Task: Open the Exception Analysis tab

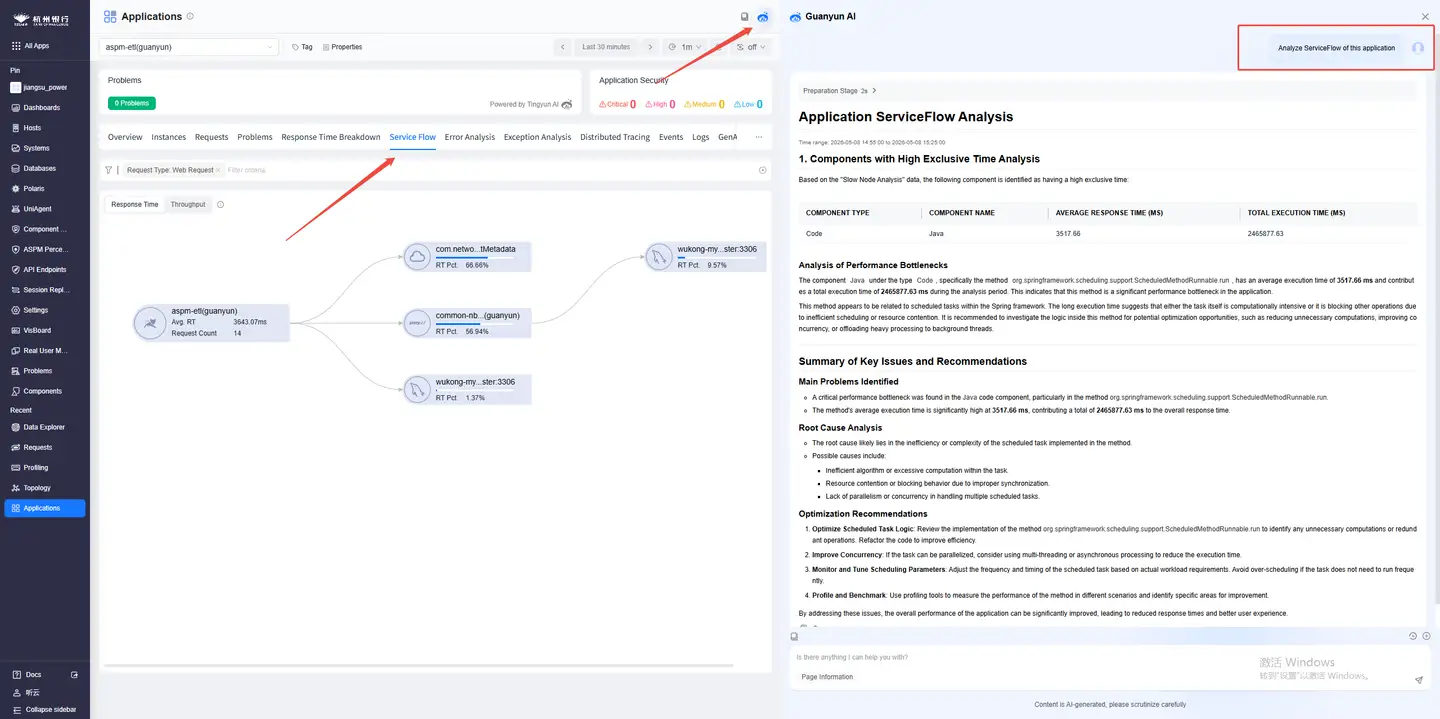Action: pos(538,137)
